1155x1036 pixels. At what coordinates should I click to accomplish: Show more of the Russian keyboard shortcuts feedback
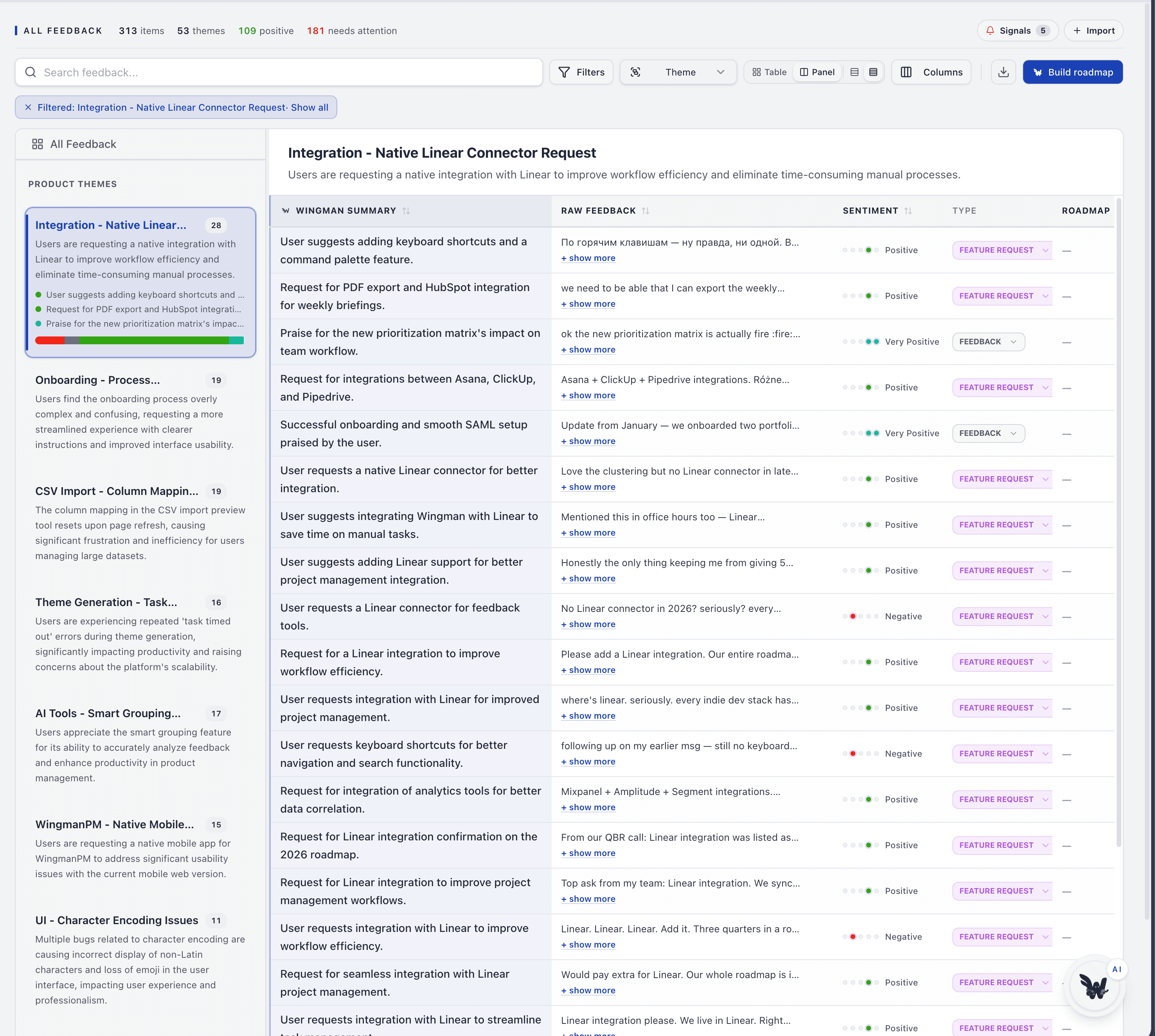[588, 259]
